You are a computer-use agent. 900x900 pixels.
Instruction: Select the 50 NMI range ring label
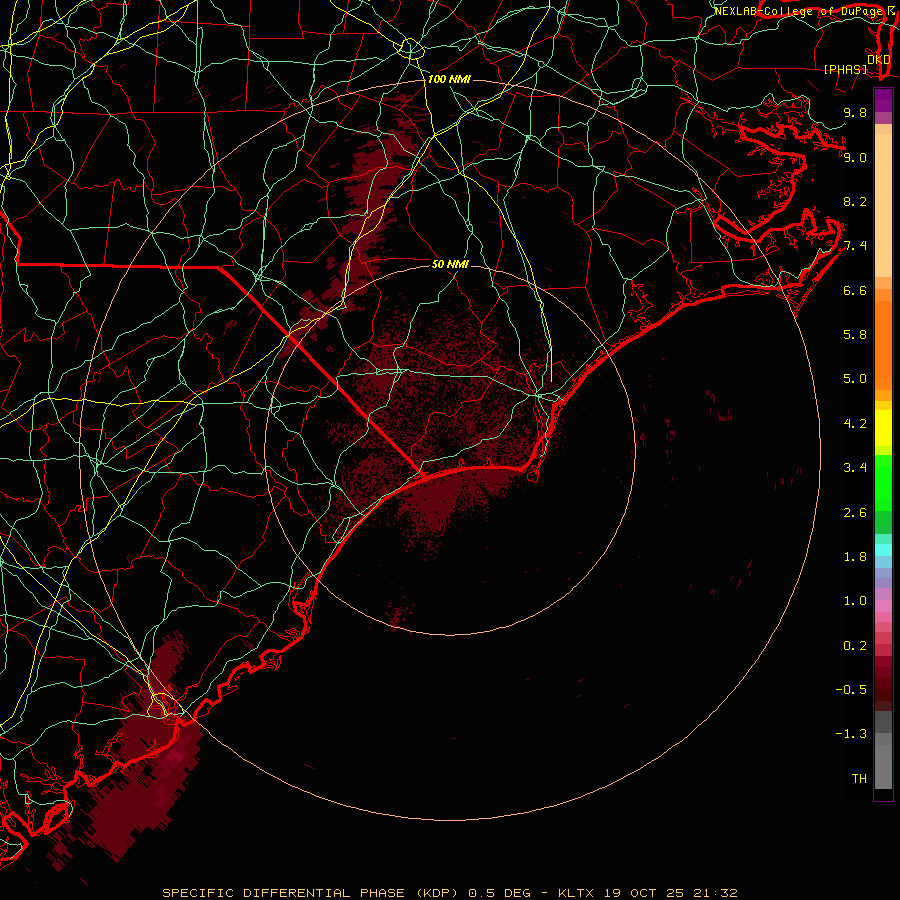tap(450, 264)
